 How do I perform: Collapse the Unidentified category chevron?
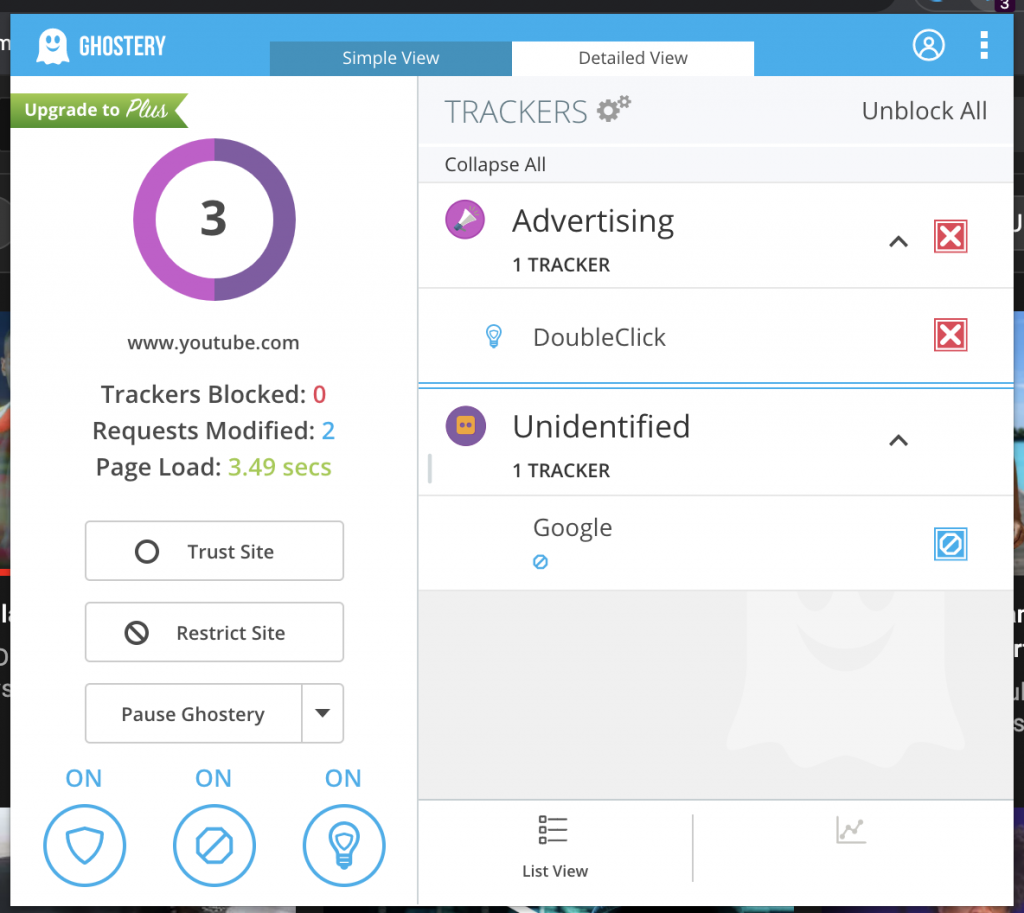[x=899, y=441]
